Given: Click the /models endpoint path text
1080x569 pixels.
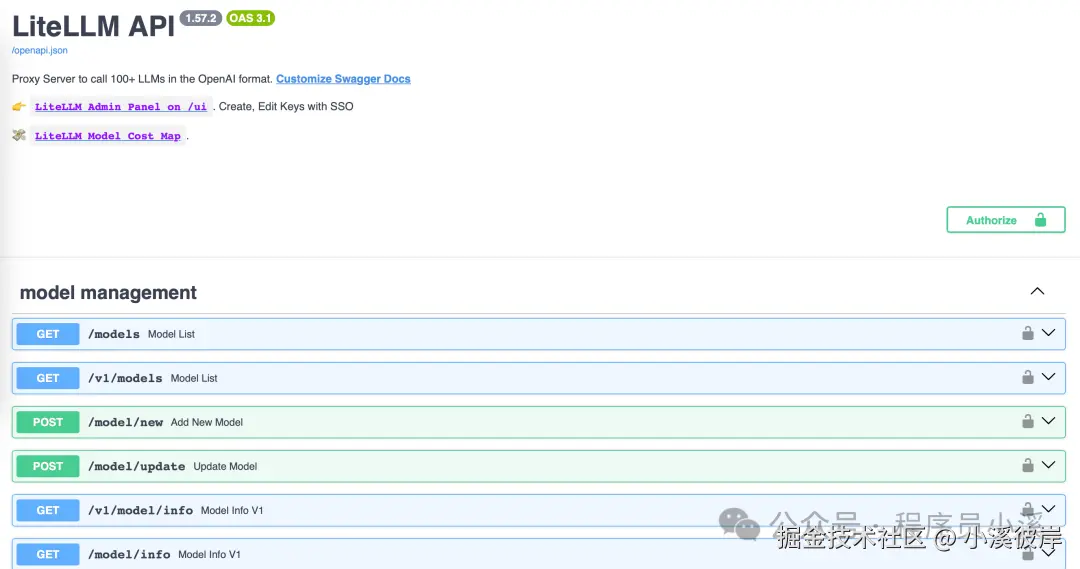Looking at the screenshot, I should pyautogui.click(x=114, y=334).
